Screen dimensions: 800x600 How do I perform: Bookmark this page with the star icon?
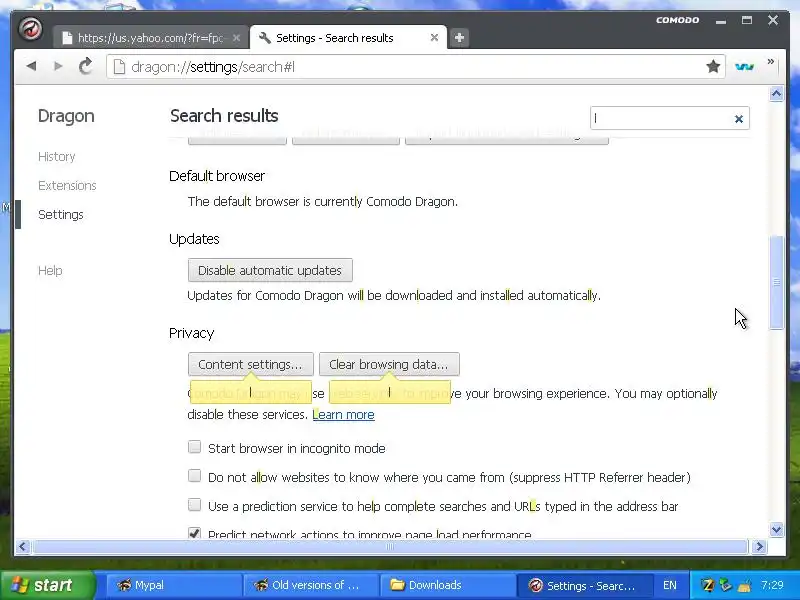point(713,66)
